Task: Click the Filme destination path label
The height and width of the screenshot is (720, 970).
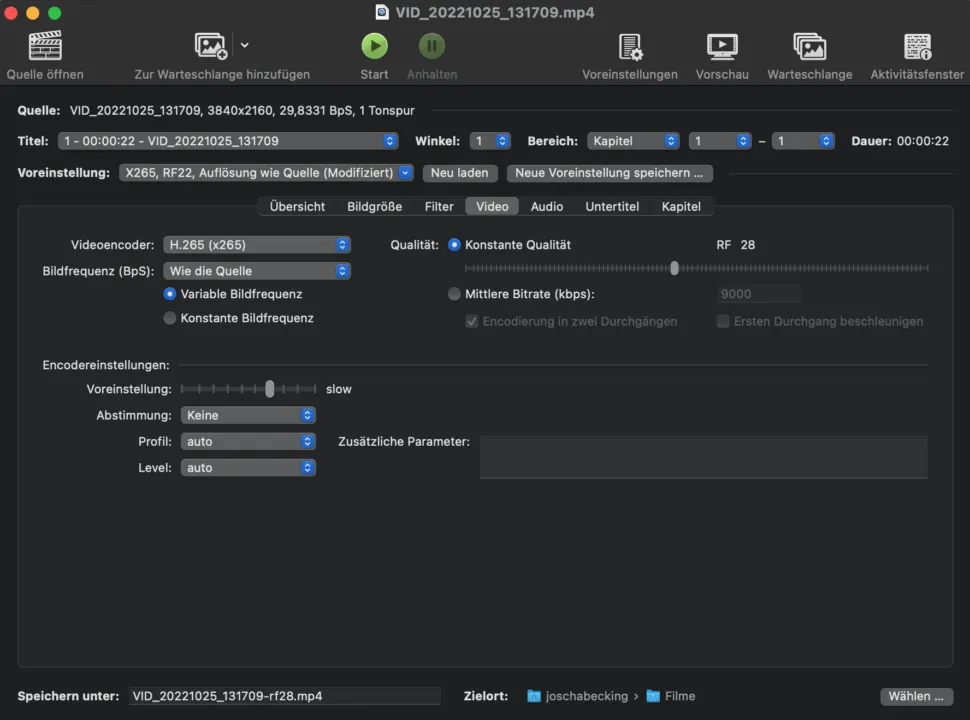Action: pos(680,696)
